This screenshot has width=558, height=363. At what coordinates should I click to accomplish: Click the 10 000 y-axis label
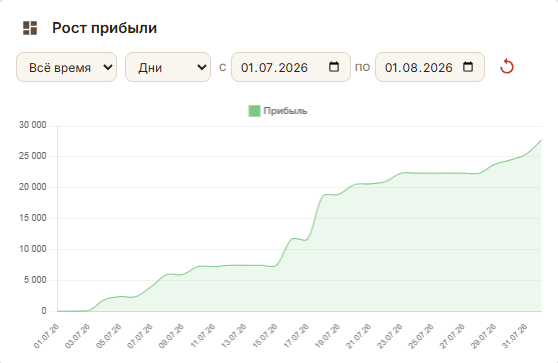pyautogui.click(x=33, y=249)
